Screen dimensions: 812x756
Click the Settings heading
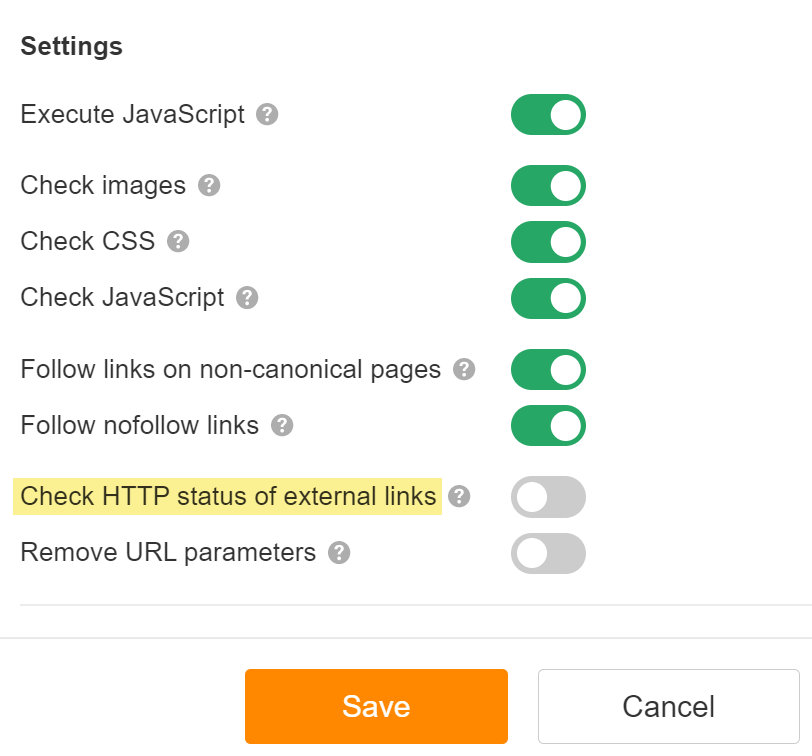(x=71, y=46)
